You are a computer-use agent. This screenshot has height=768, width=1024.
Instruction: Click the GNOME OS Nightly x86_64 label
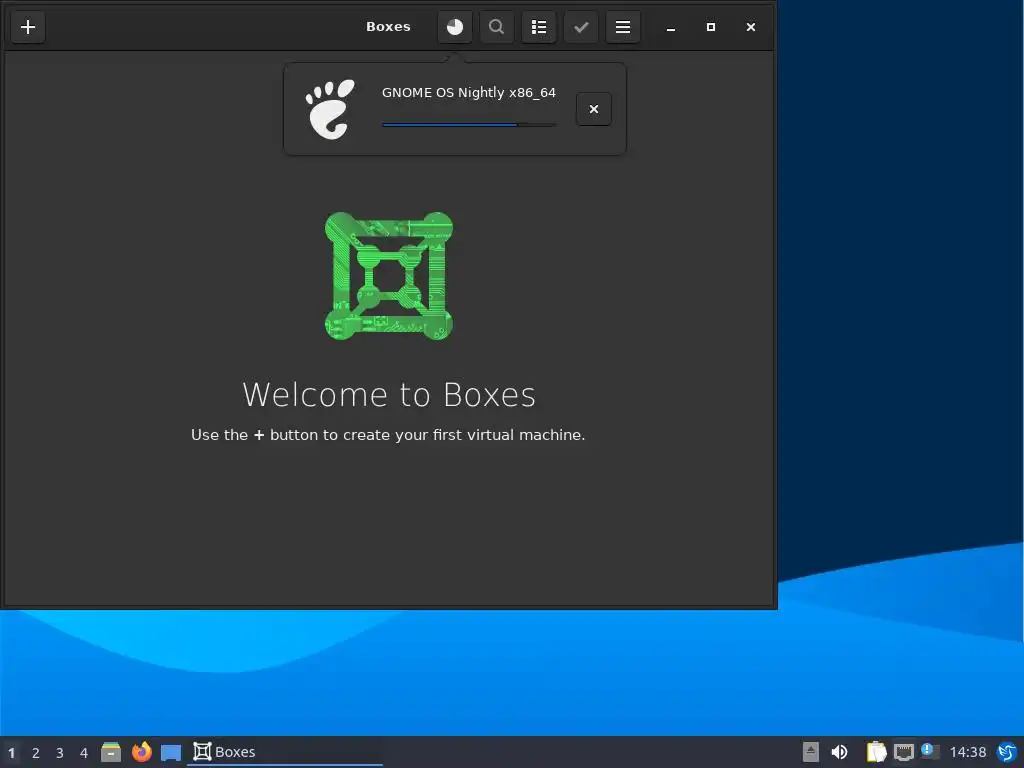click(x=469, y=92)
